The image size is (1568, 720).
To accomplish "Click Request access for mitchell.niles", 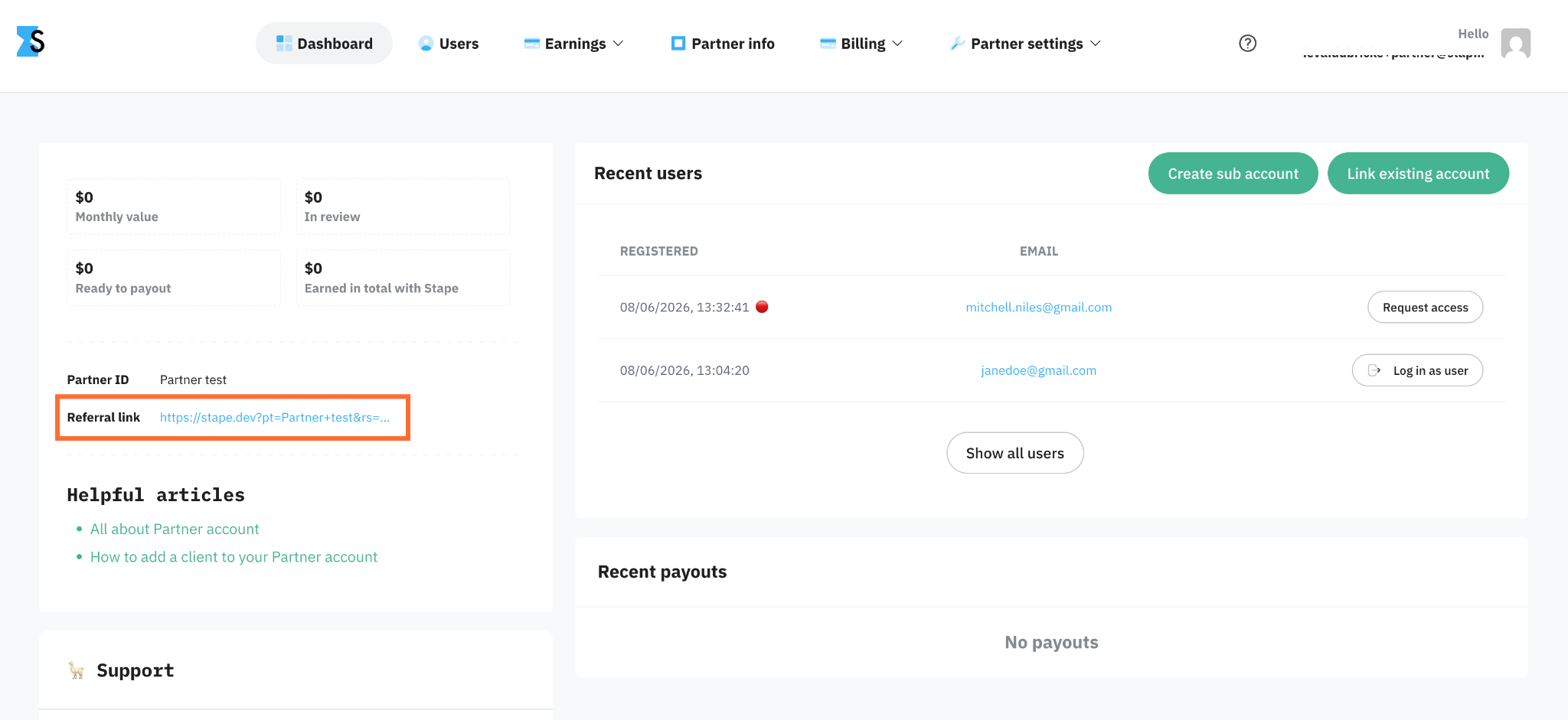I will pos(1425,307).
